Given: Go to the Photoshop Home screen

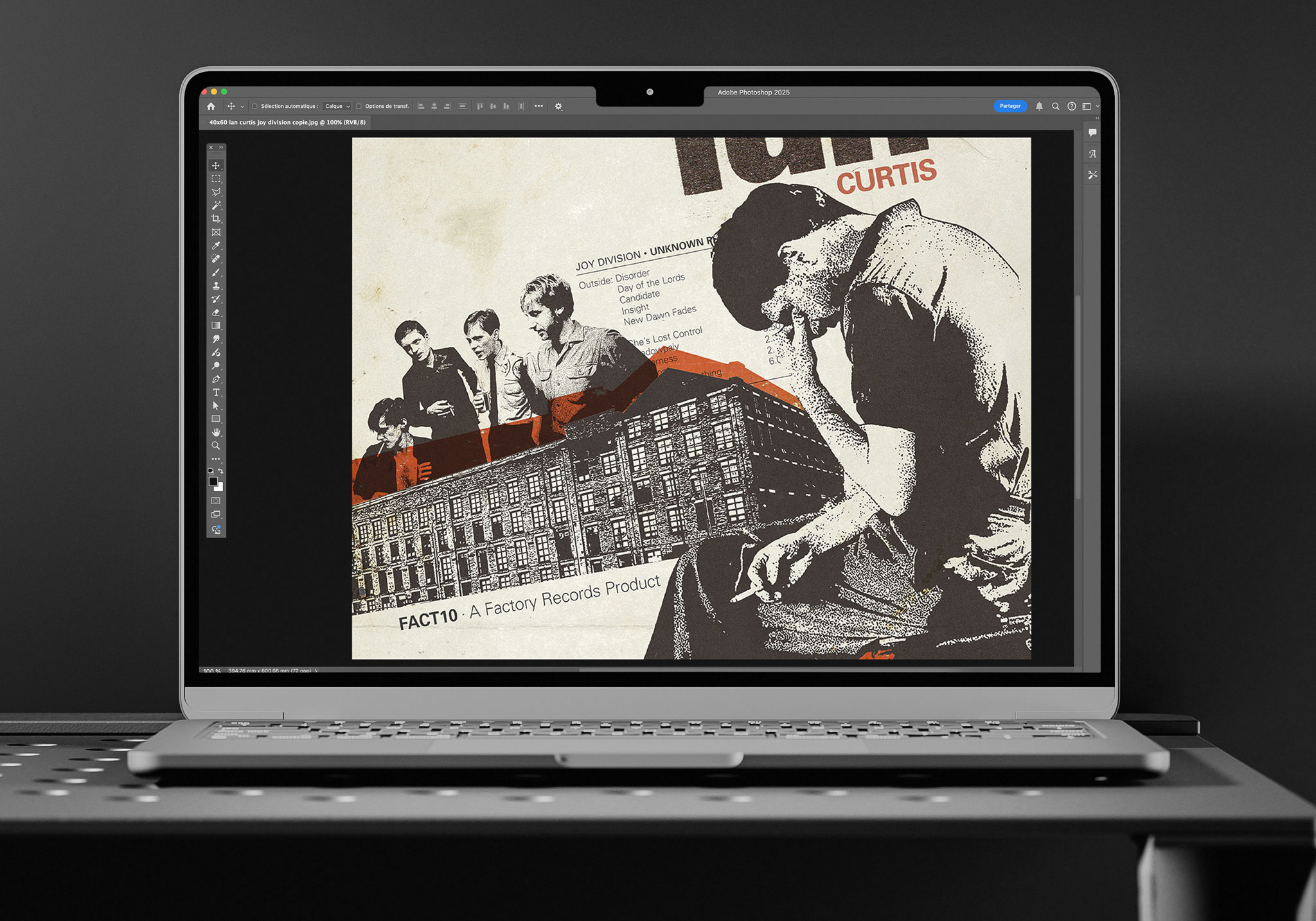Looking at the screenshot, I should [211, 106].
